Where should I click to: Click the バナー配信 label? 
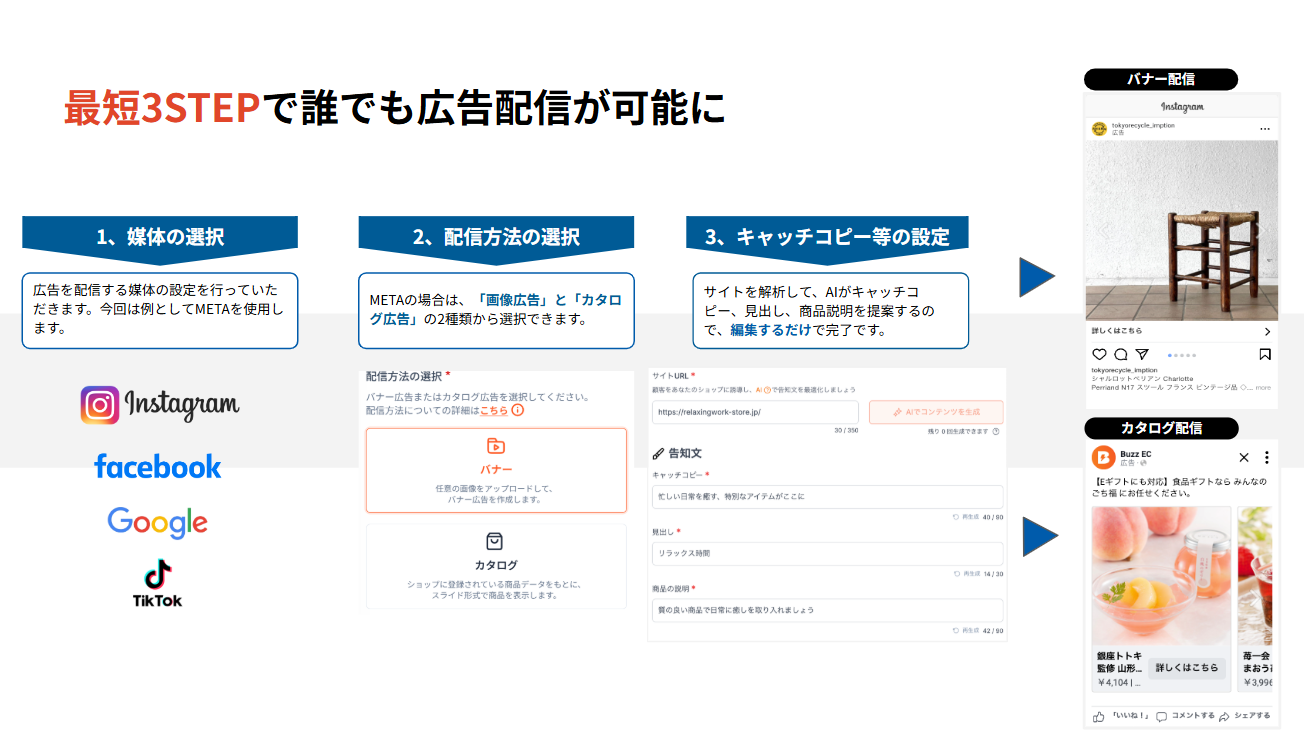1161,79
